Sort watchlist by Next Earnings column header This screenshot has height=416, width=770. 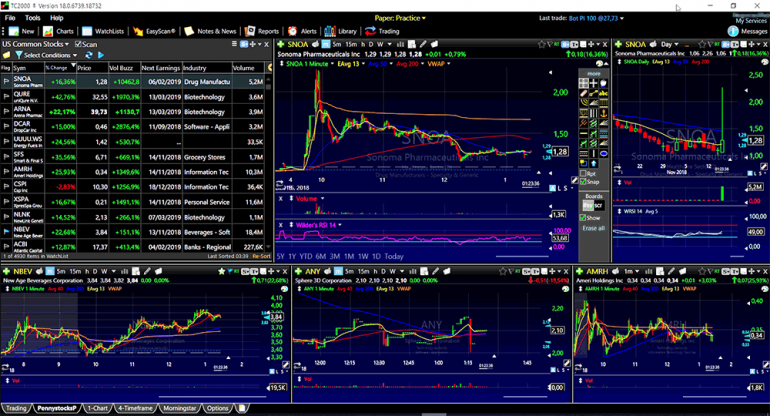pos(161,68)
